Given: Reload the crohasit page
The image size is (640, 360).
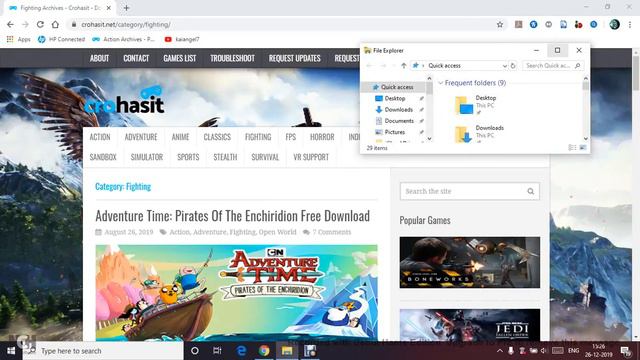Looking at the screenshot, I should click(40, 24).
